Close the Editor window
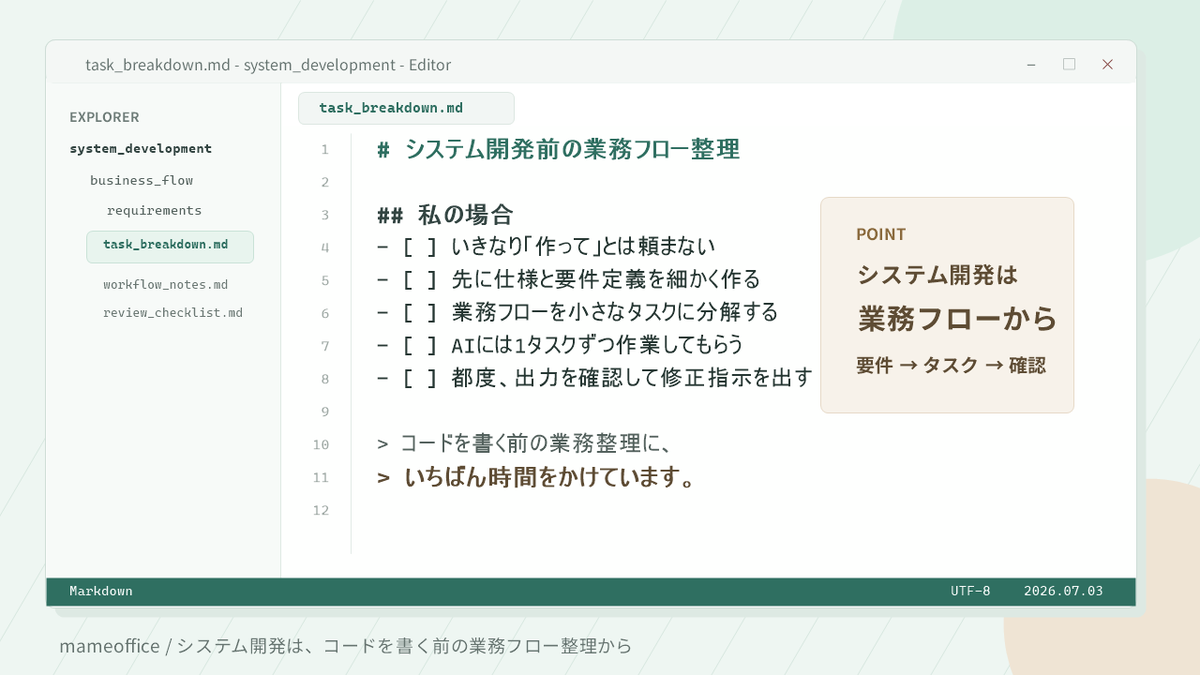 tap(1107, 64)
